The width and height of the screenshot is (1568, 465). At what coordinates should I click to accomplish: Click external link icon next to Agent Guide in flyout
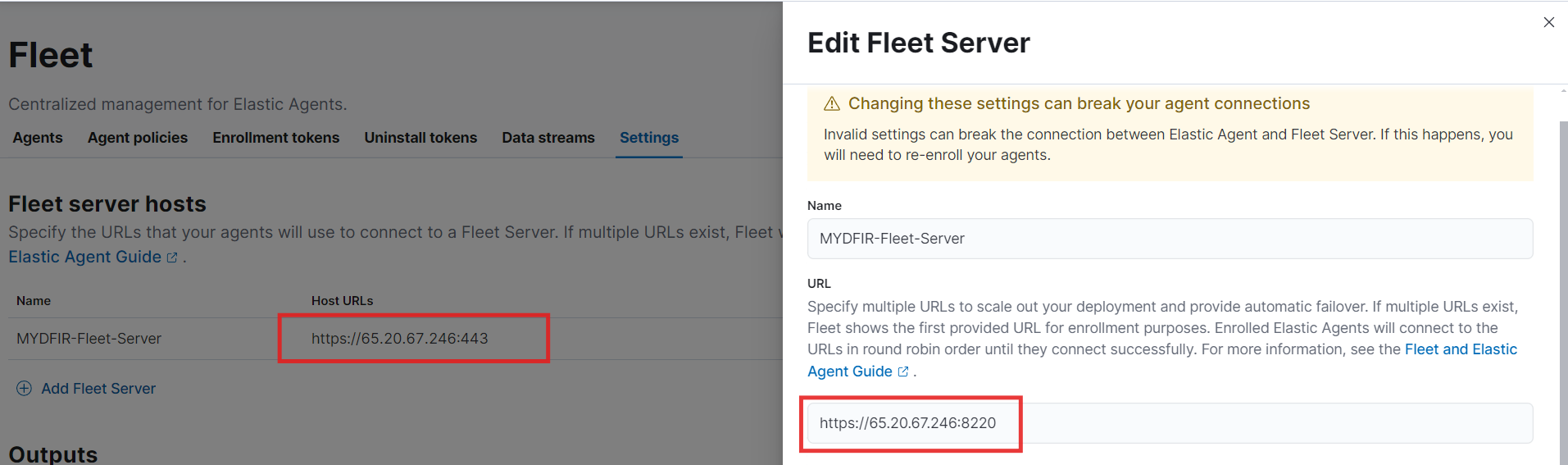[903, 372]
